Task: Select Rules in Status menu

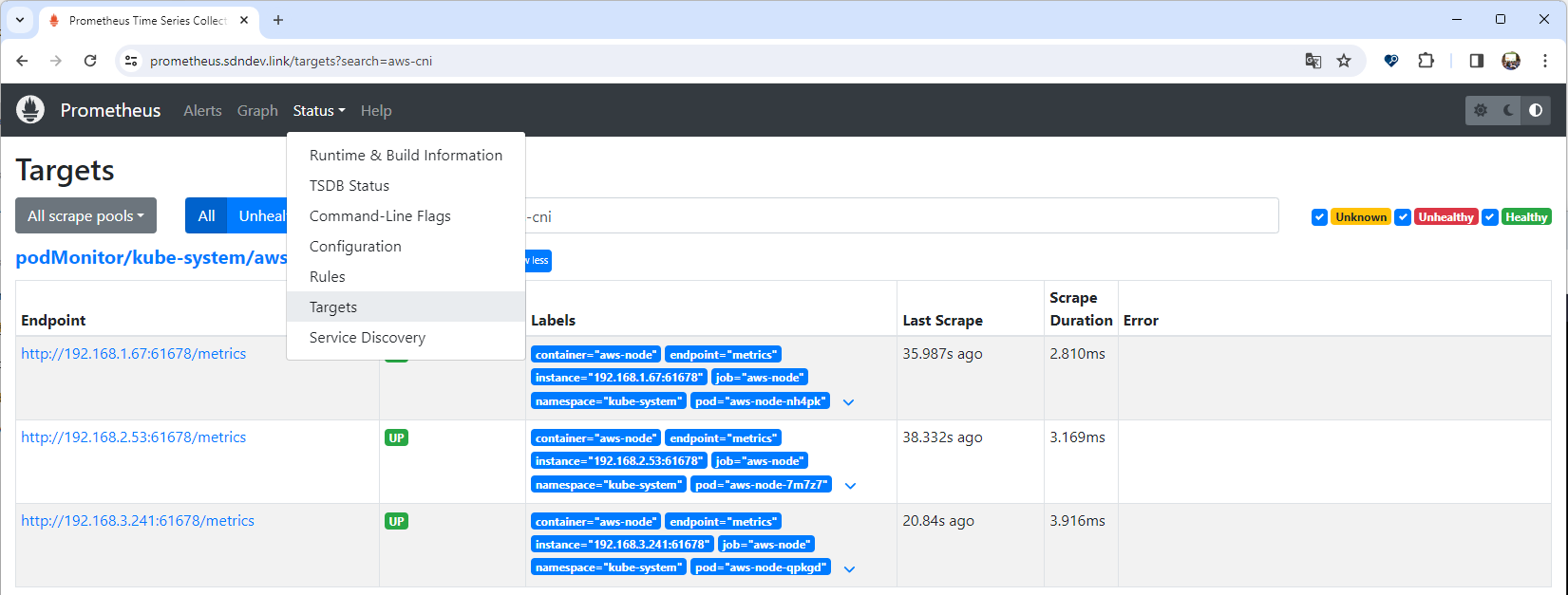Action: (406, 276)
